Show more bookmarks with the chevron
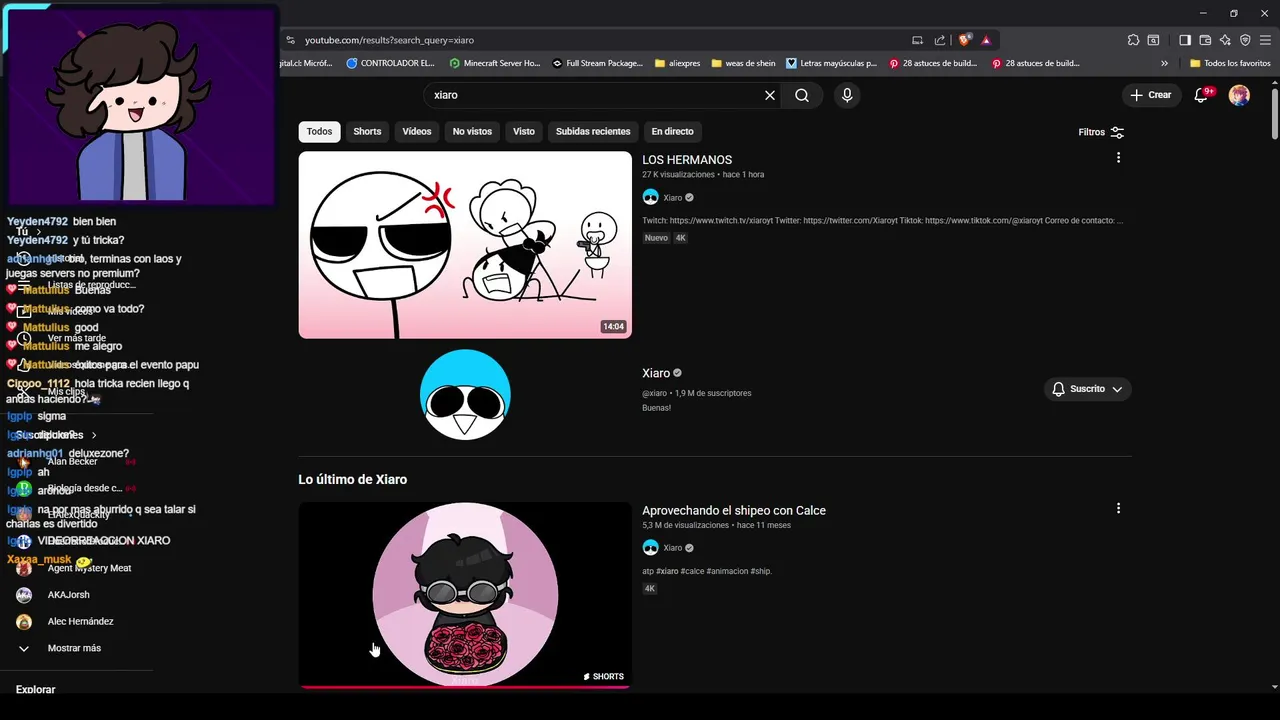 (1164, 63)
